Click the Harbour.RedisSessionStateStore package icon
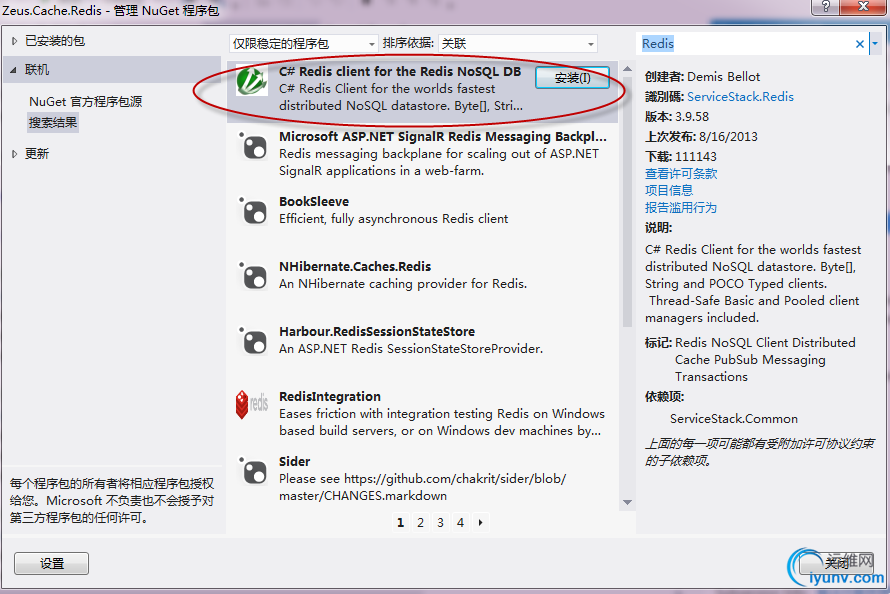 pos(253,342)
